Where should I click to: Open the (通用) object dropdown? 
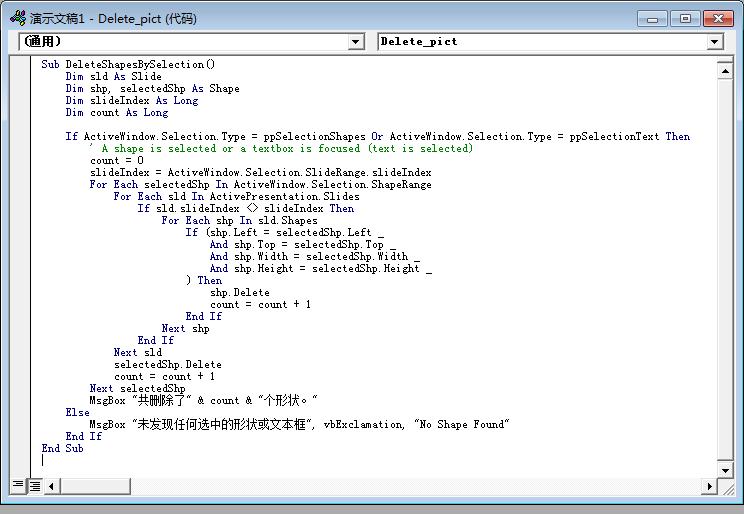(x=356, y=42)
